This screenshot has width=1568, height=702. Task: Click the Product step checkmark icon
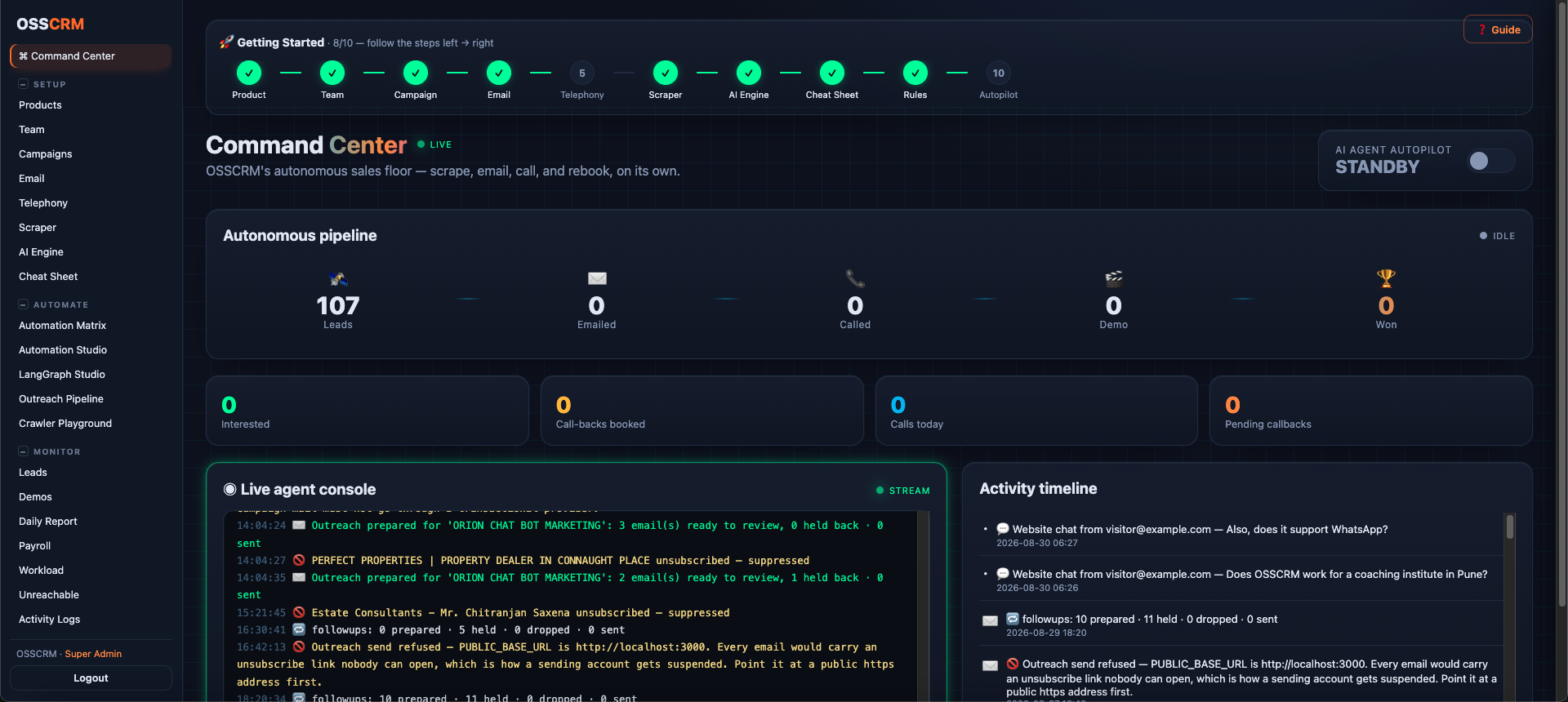point(249,73)
